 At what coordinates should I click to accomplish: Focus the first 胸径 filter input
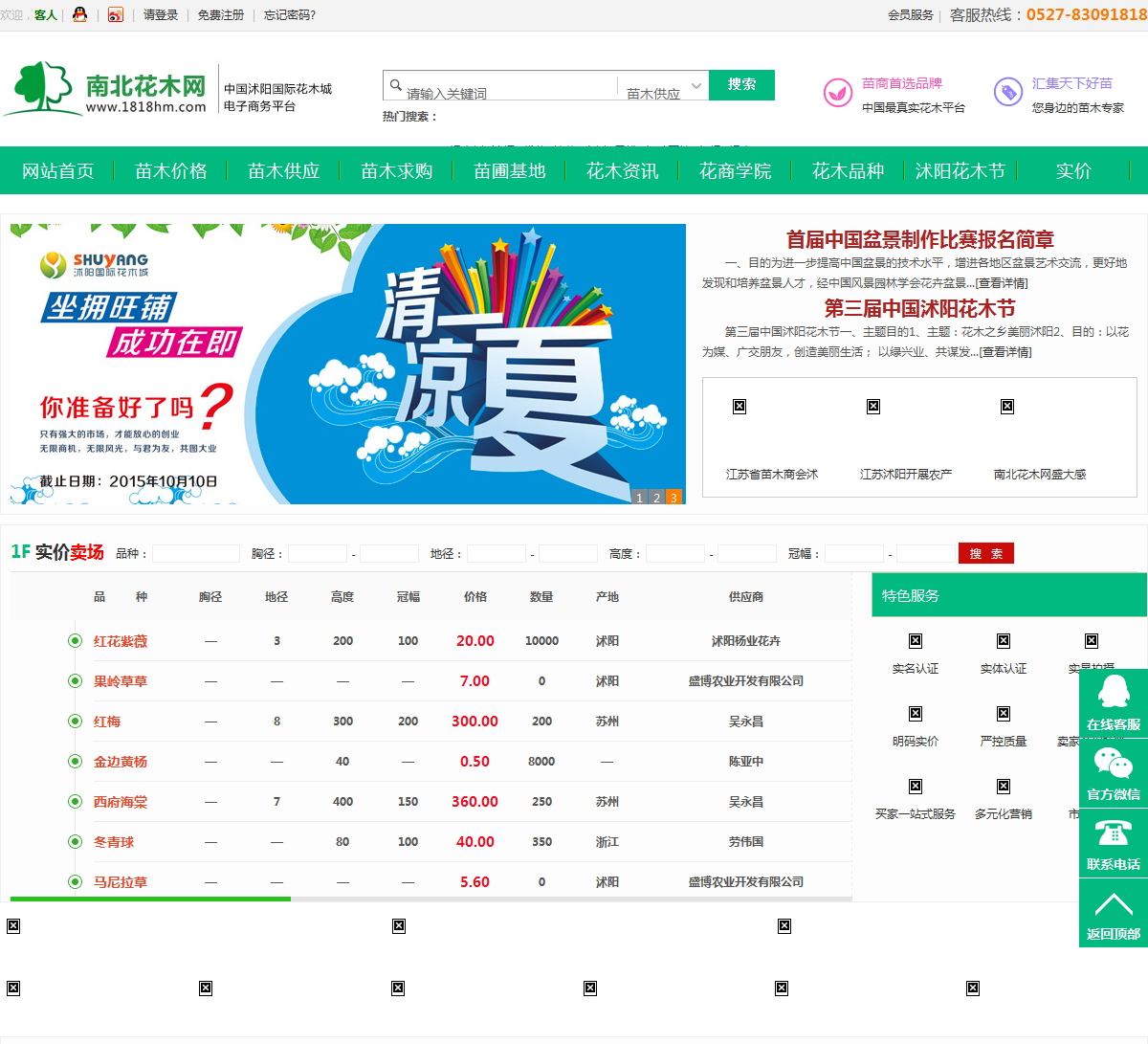pyautogui.click(x=318, y=553)
